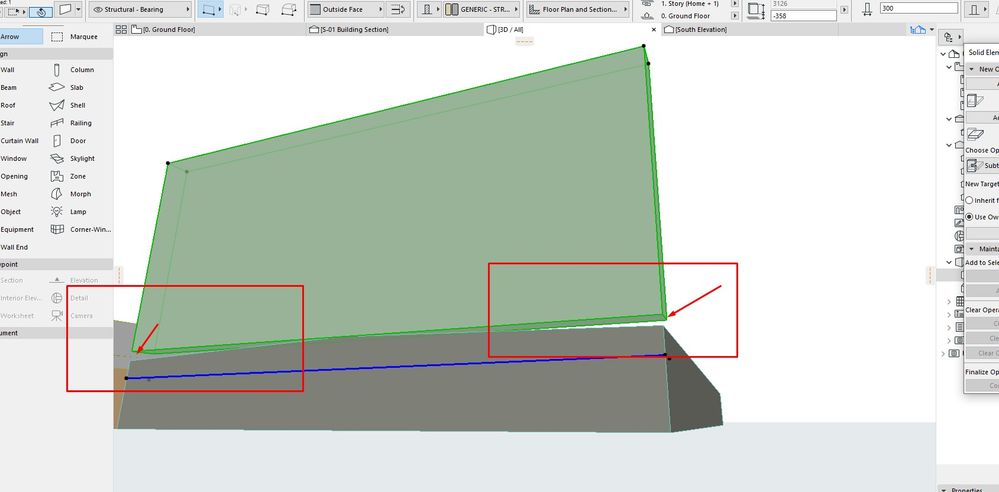Click the flip wall direction arrow icon
Viewport: 999px width, 492px height.
(x=399, y=10)
